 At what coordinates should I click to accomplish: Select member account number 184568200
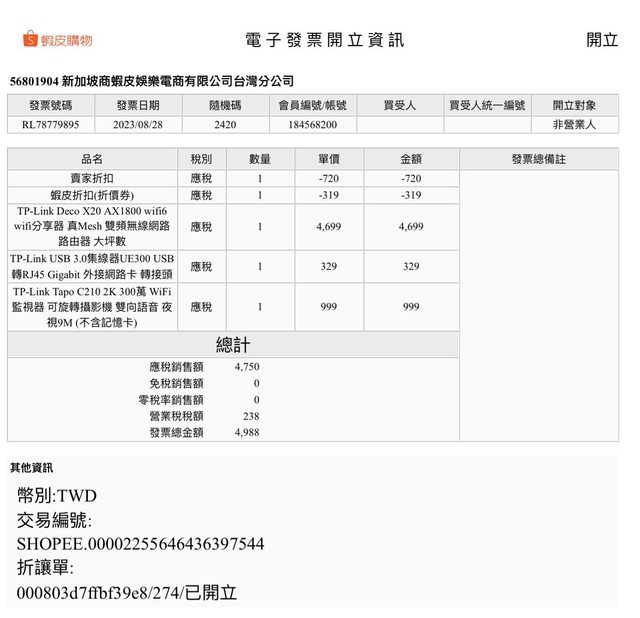coord(312,125)
